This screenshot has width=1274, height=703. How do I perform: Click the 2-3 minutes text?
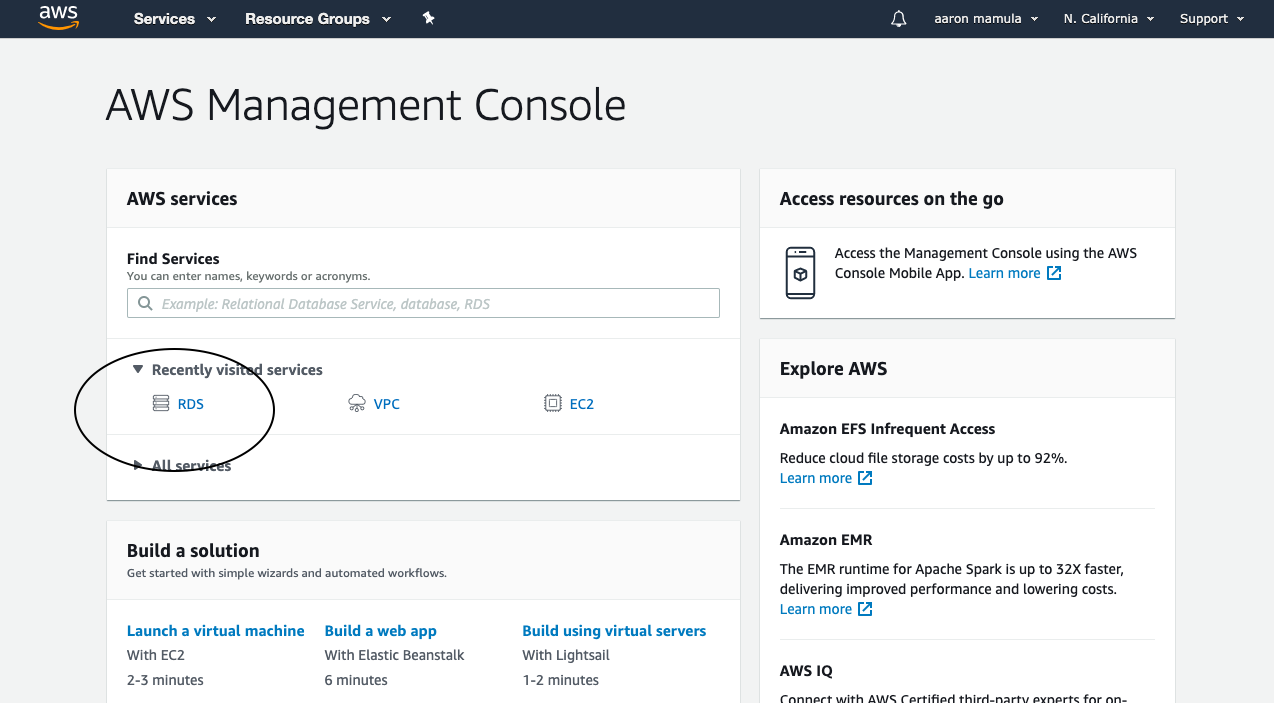pos(165,680)
